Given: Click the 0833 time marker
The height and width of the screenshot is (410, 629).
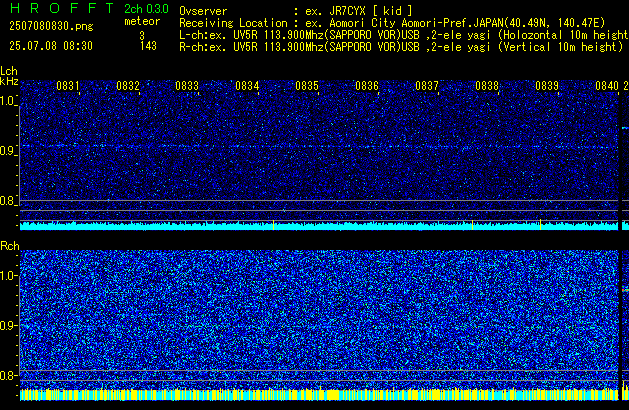Looking at the screenshot, I should [x=187, y=86].
